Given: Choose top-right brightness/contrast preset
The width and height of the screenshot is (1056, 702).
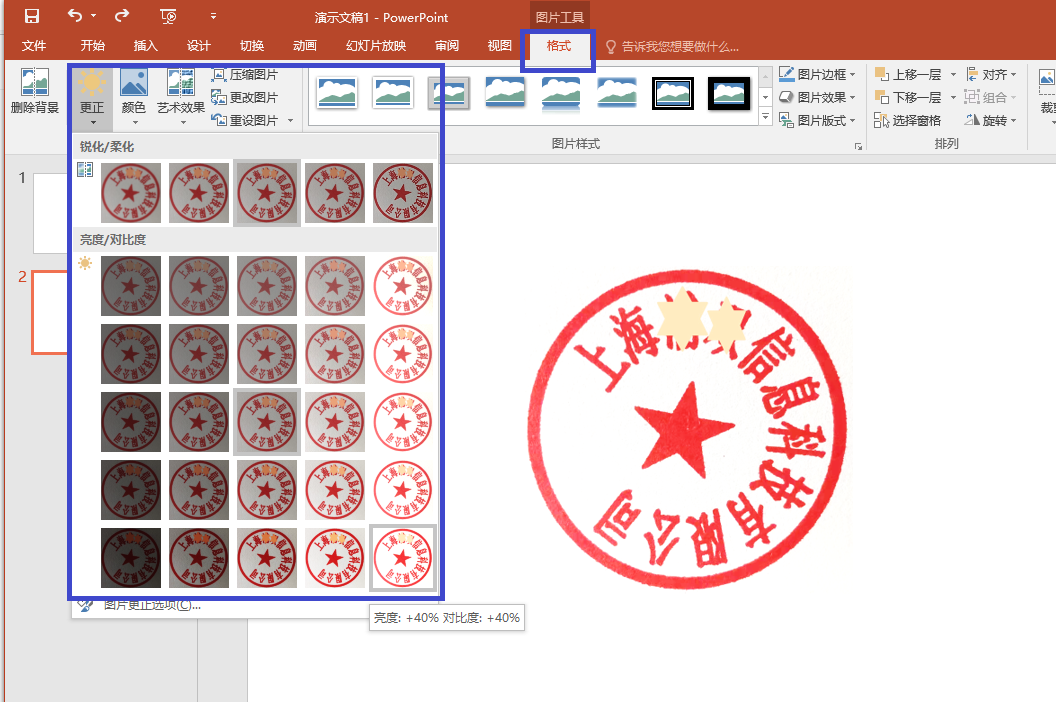Looking at the screenshot, I should point(403,286).
